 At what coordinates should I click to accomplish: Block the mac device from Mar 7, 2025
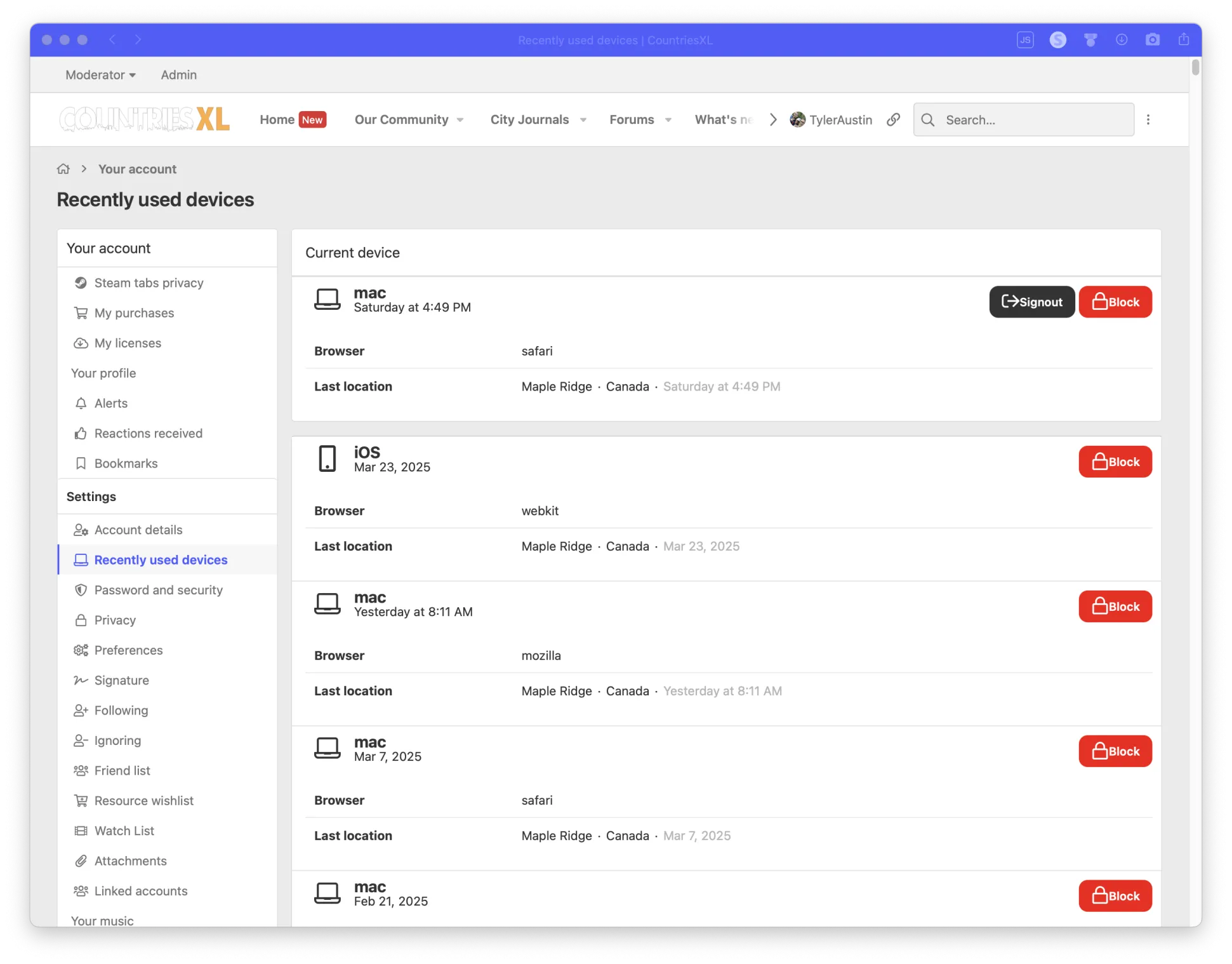coord(1115,751)
